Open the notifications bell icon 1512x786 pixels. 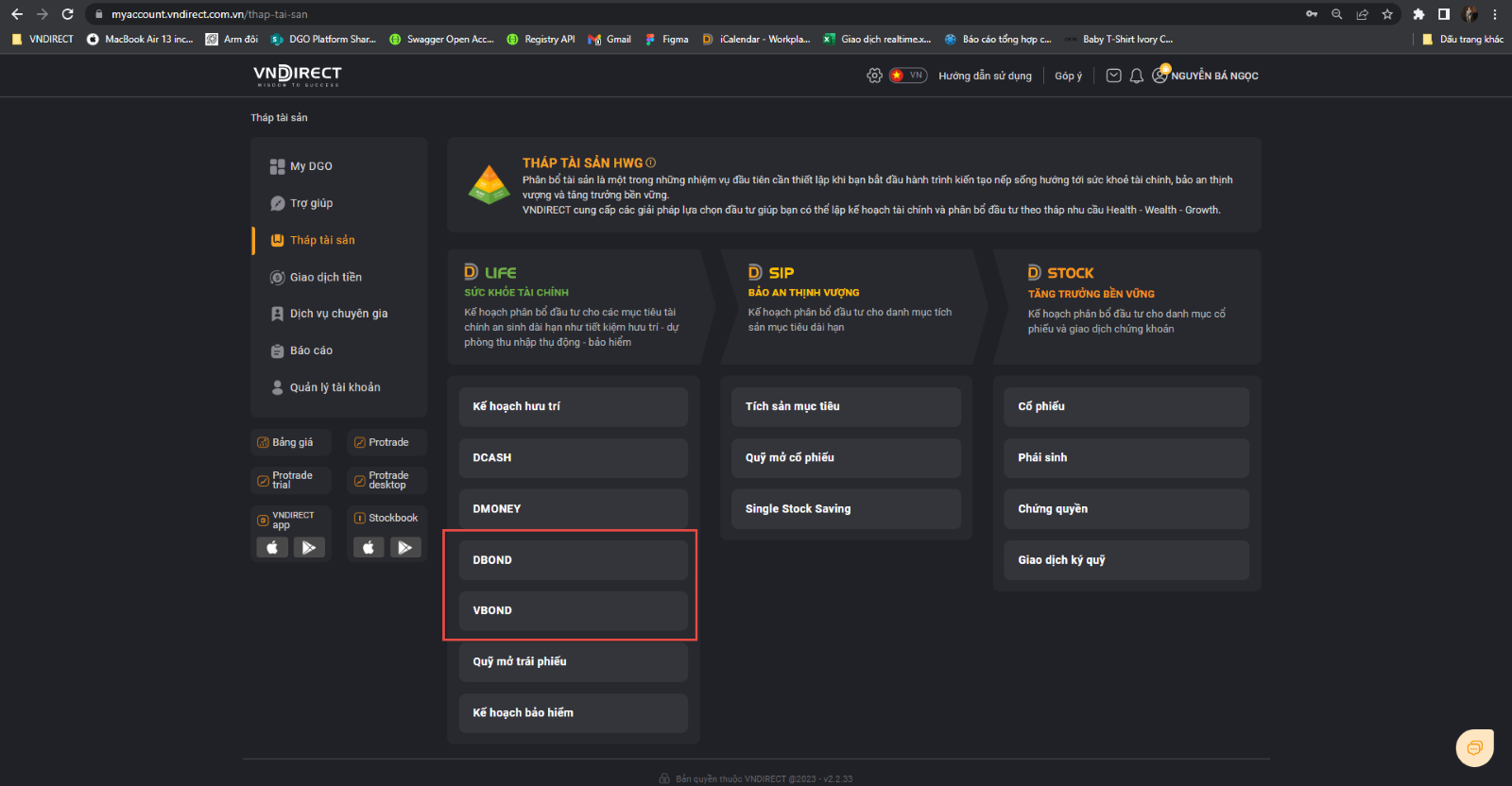tap(1137, 76)
